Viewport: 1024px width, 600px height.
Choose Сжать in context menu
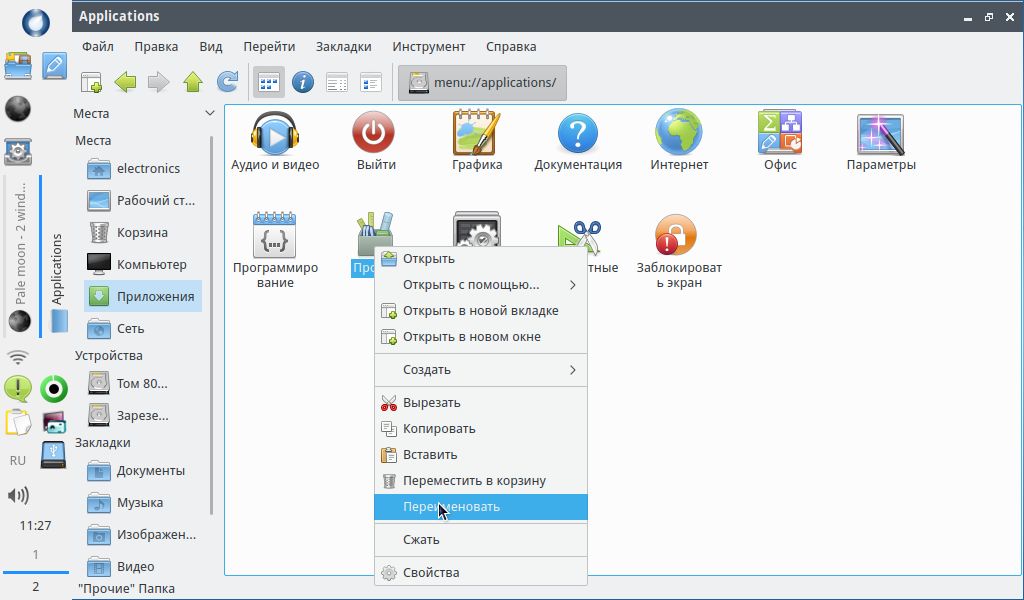(481, 540)
